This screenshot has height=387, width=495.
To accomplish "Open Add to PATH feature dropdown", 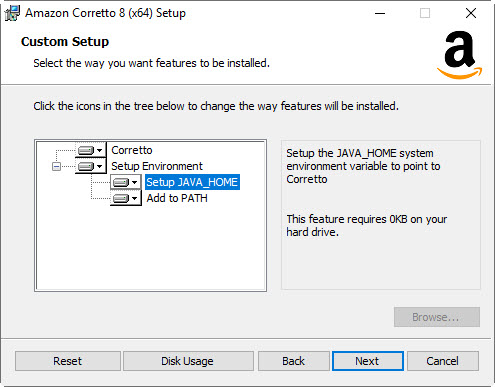I will (x=126, y=198).
